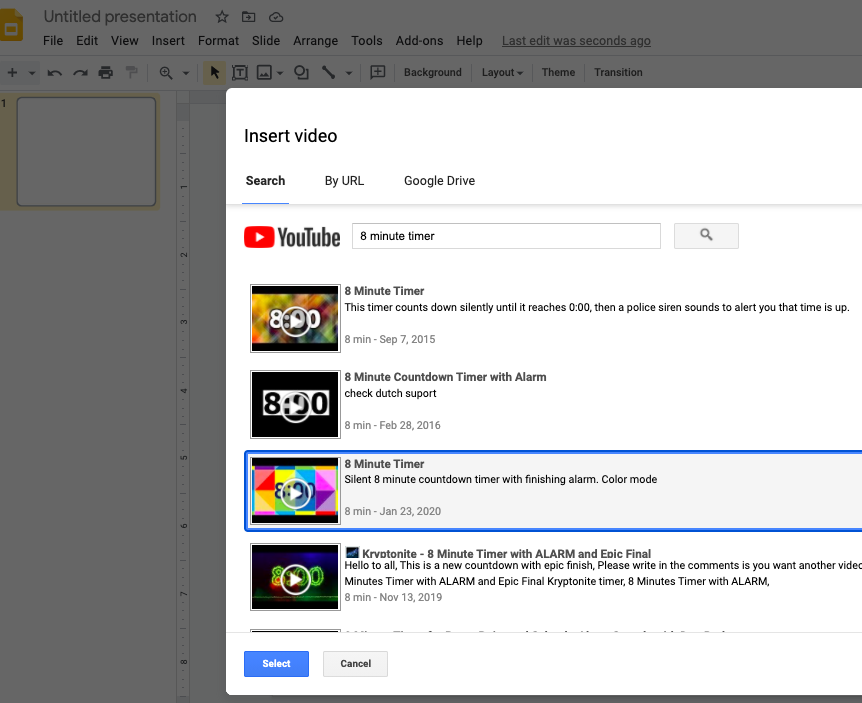Click the blue Select button

point(277,663)
